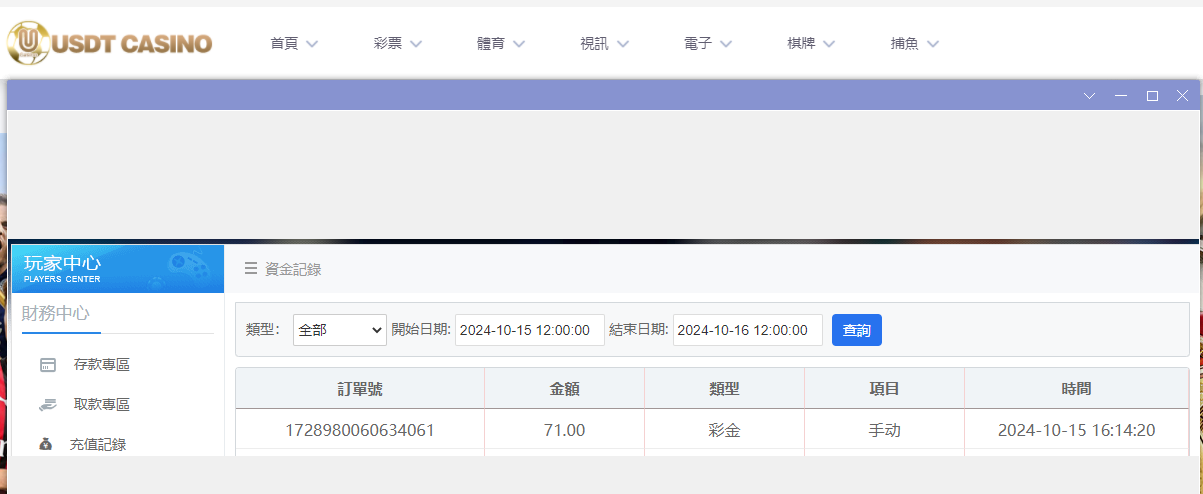The width and height of the screenshot is (1203, 494).
Task: Maximize the player center popup window
Action: (x=1152, y=95)
